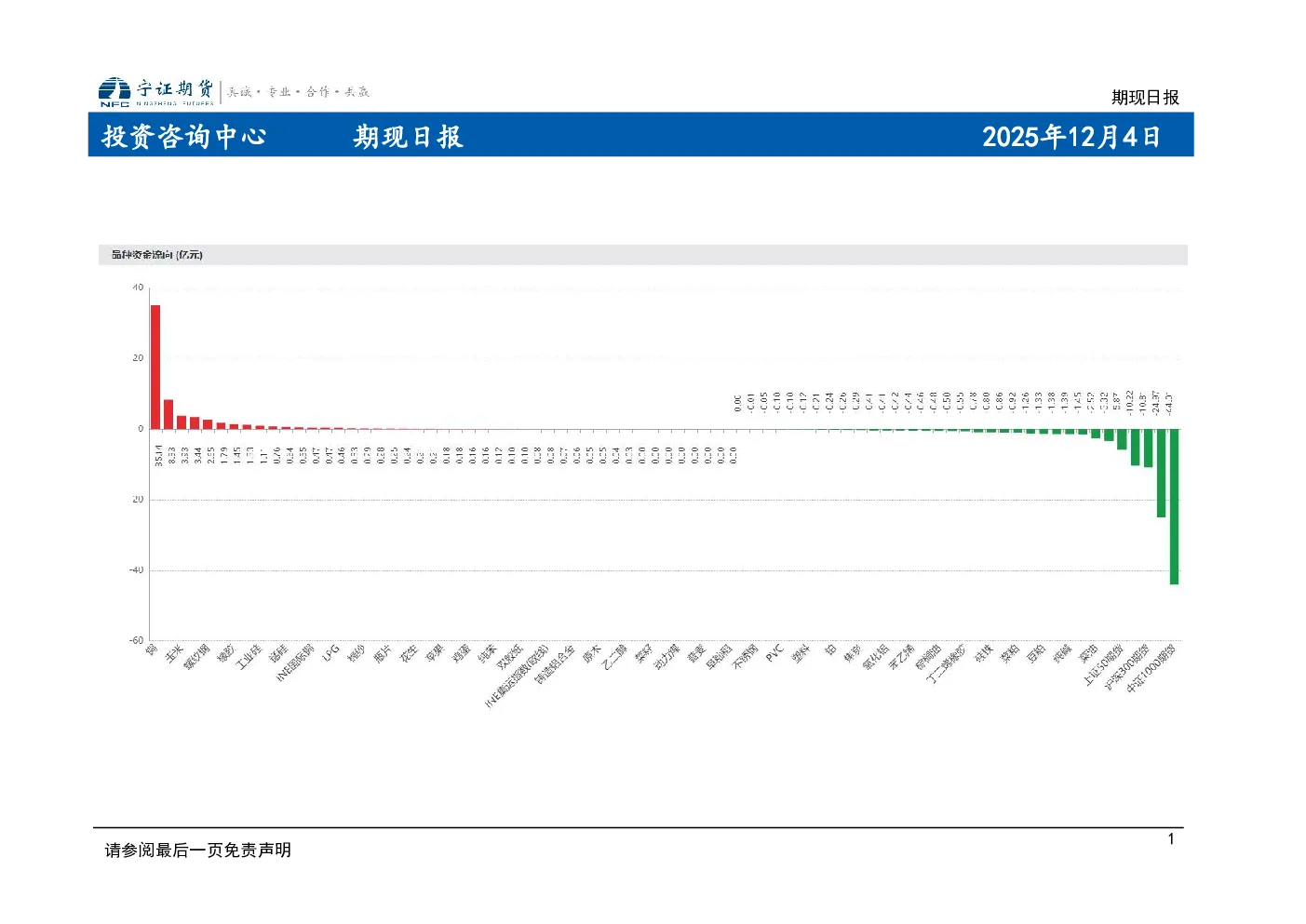Click the y-axis tick label -60
1306x924 pixels.
coord(137,641)
